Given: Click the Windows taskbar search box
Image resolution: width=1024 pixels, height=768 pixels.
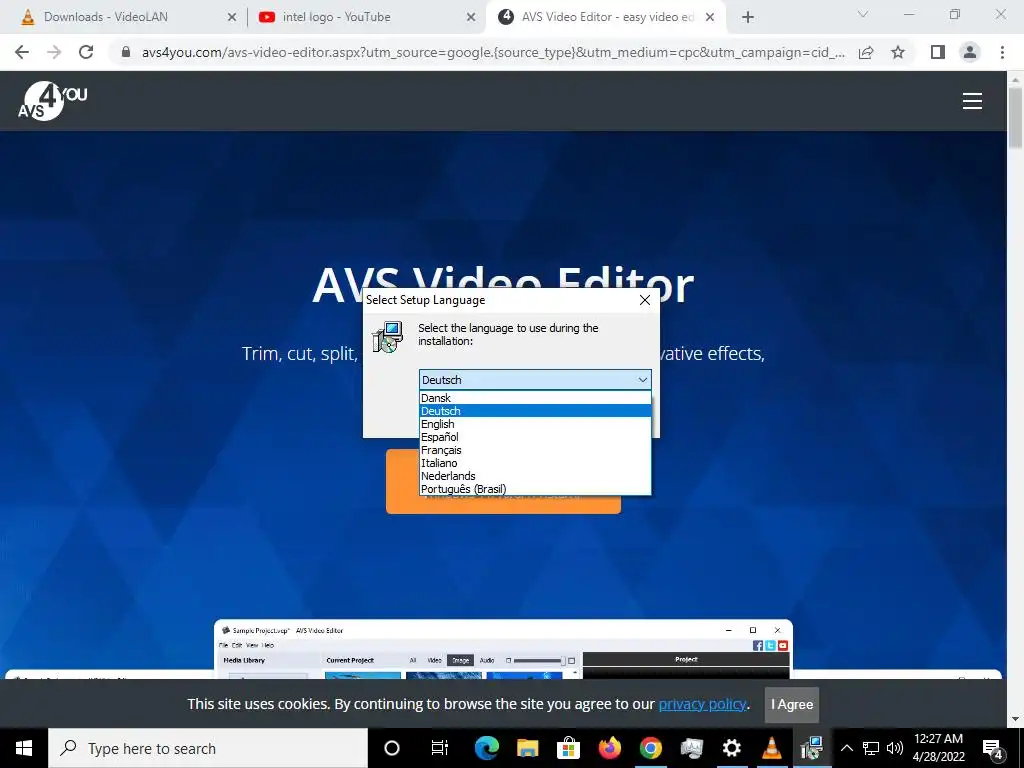Looking at the screenshot, I should point(208,748).
